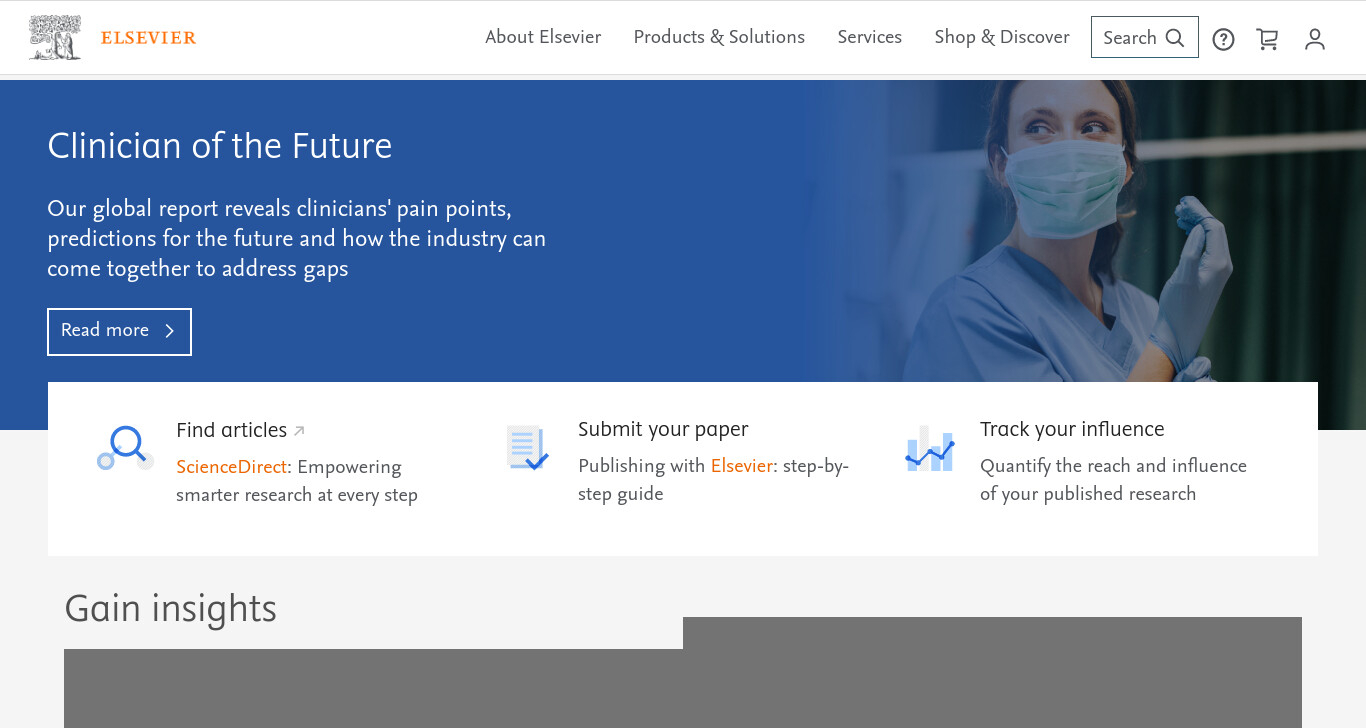Follow the orange Elsevier publishing link
The image size is (1366, 728).
click(742, 466)
